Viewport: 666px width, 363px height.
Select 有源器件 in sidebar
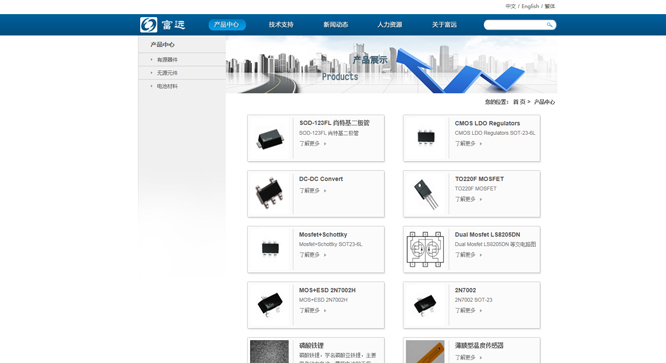167,60
